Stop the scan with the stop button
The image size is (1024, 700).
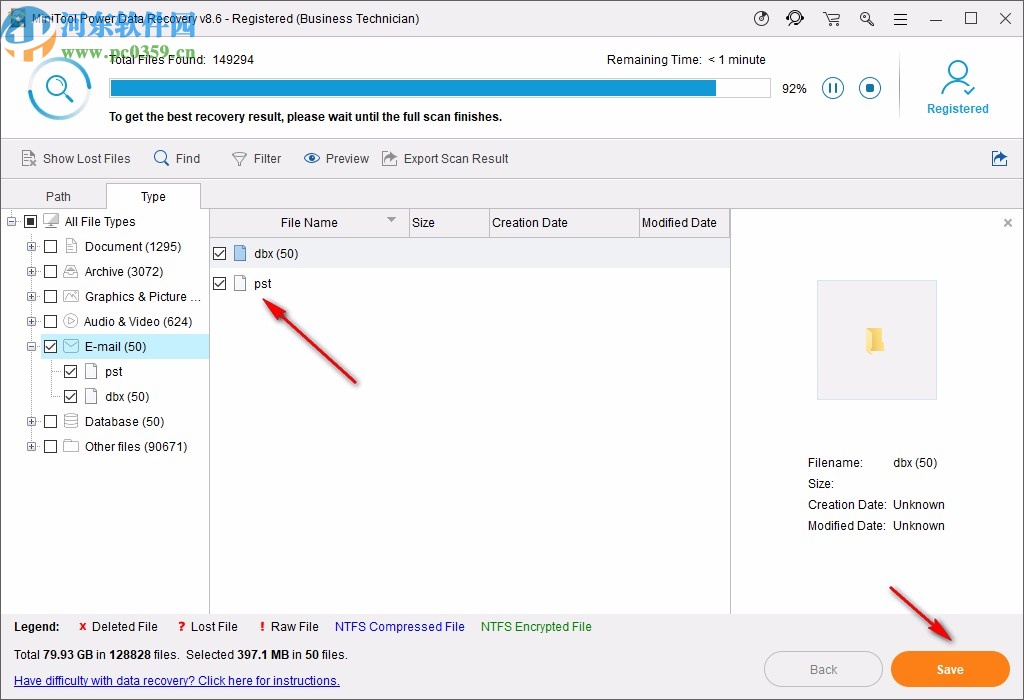pyautogui.click(x=870, y=88)
